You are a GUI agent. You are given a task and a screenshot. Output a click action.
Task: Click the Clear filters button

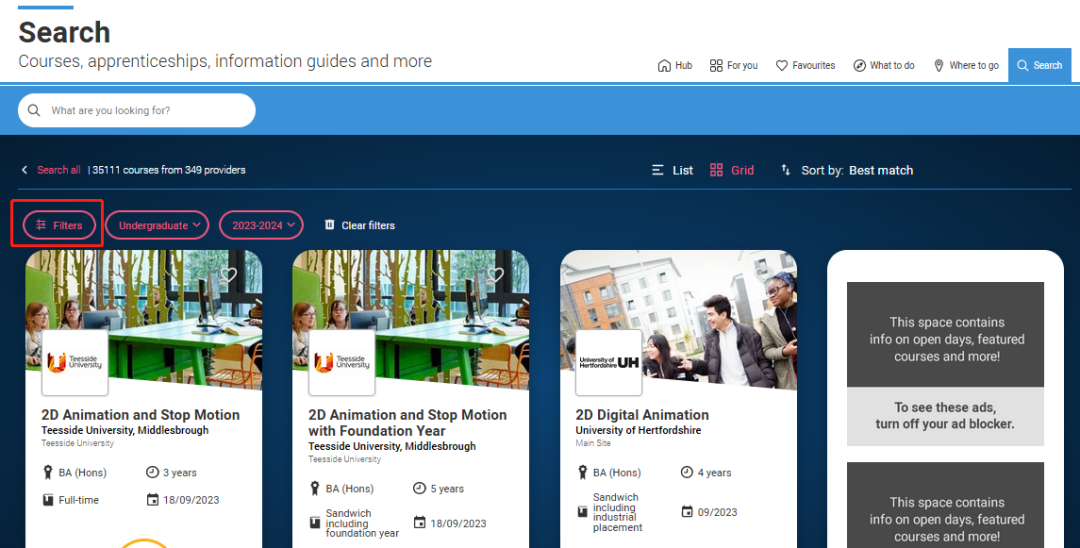coord(359,226)
